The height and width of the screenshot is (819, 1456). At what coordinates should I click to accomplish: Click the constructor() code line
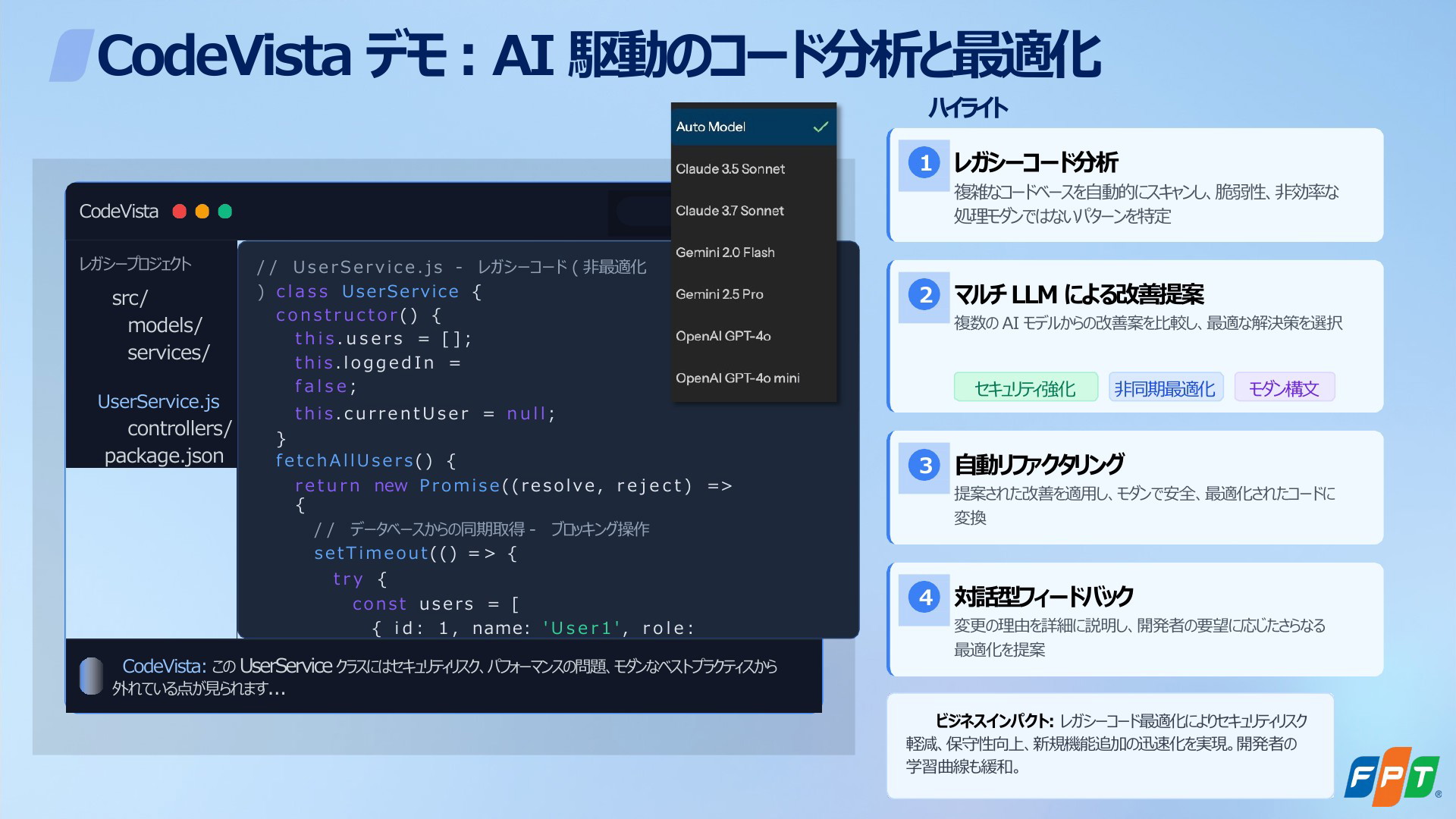click(x=359, y=315)
